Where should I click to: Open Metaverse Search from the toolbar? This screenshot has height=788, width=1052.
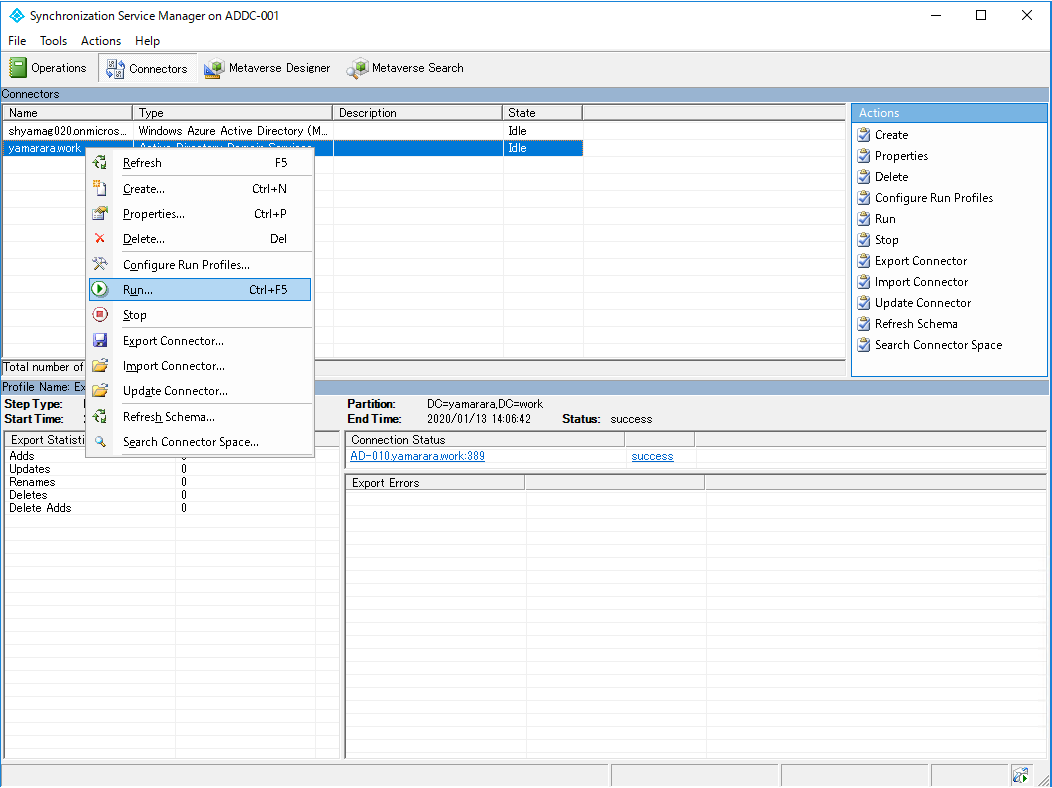pos(405,68)
